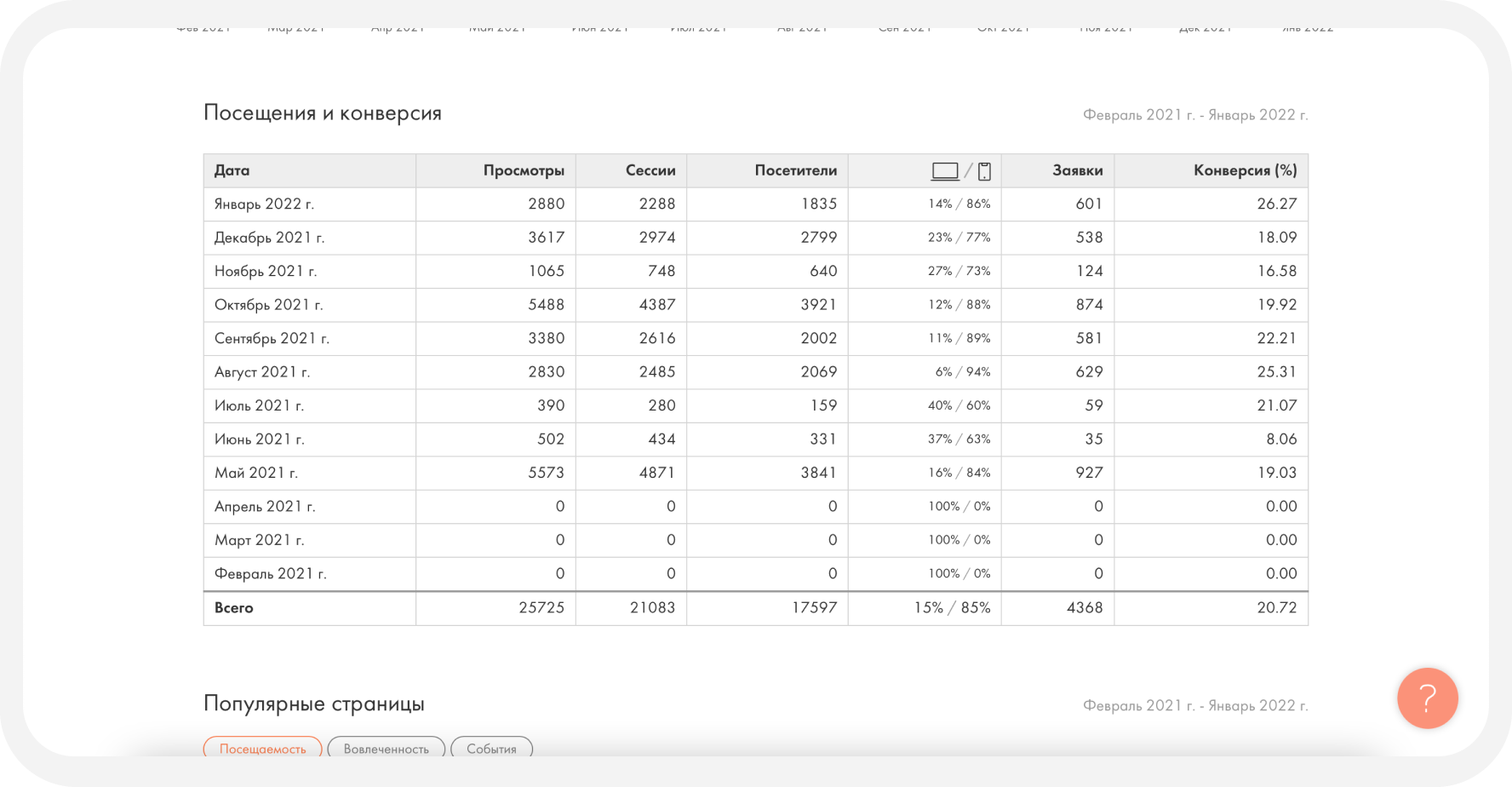The height and width of the screenshot is (787, 1512).
Task: Select the Посещаемость tab
Action: pos(262,749)
